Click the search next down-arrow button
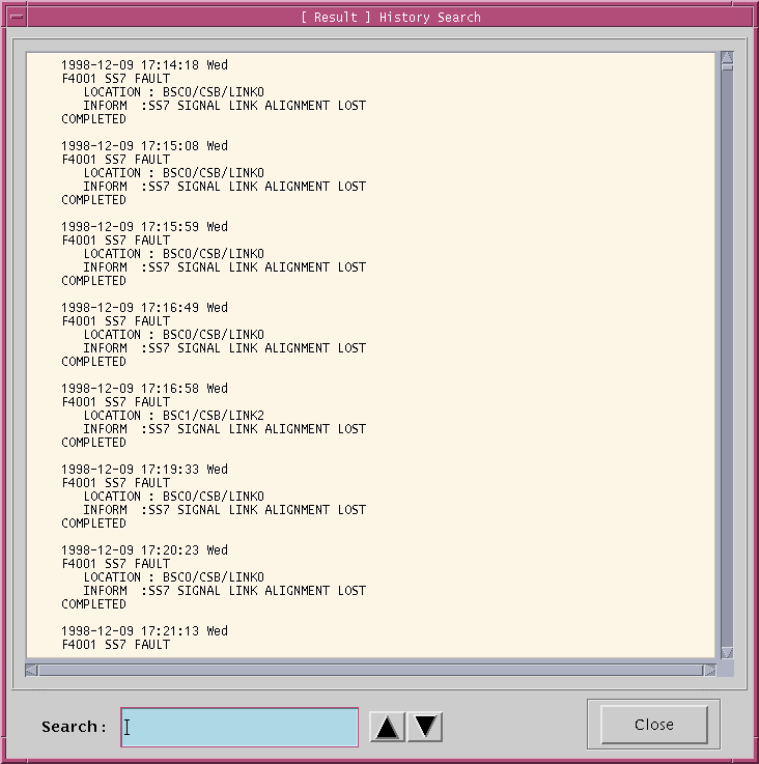 [x=425, y=726]
